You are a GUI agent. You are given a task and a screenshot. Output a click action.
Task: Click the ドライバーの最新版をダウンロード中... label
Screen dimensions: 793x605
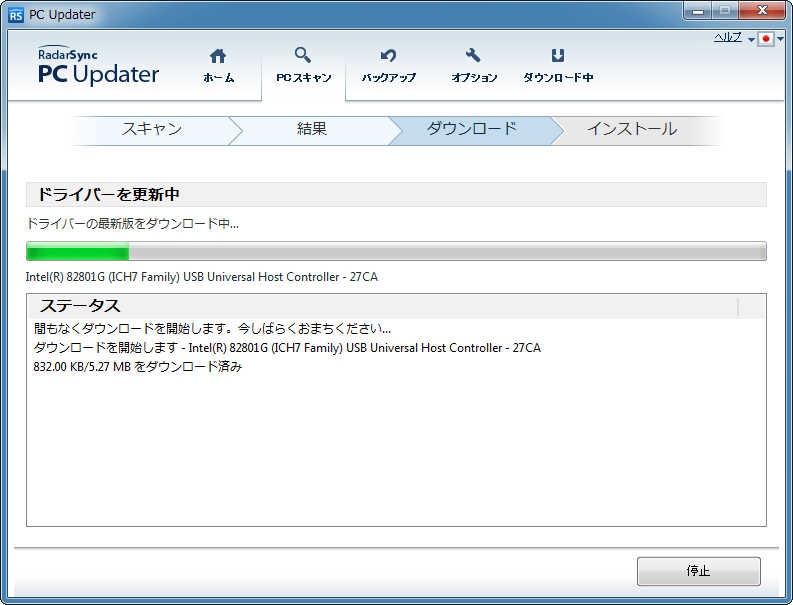[132, 224]
